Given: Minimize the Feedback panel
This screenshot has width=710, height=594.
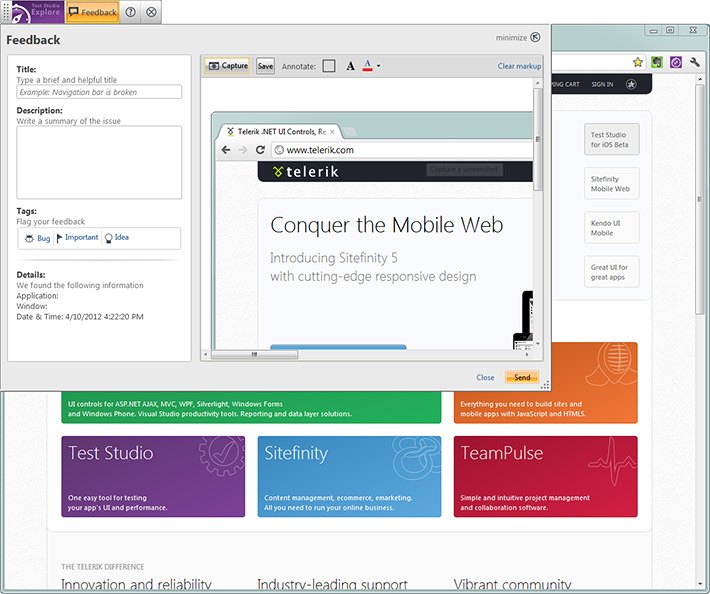Looking at the screenshot, I should [x=518, y=37].
